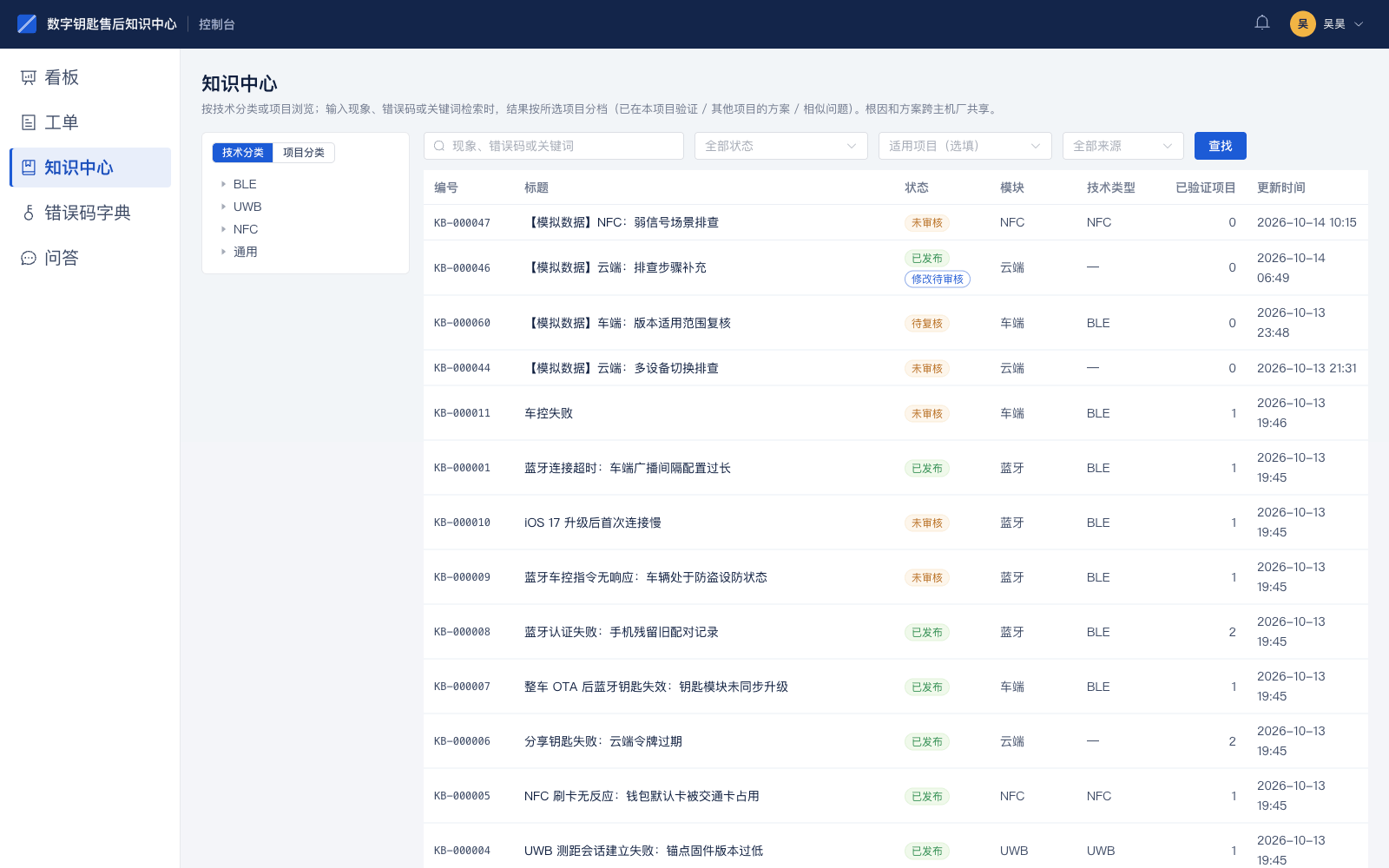Screen dimensions: 1389x868
Task: Expand the BLE tree node
Action: click(x=223, y=184)
